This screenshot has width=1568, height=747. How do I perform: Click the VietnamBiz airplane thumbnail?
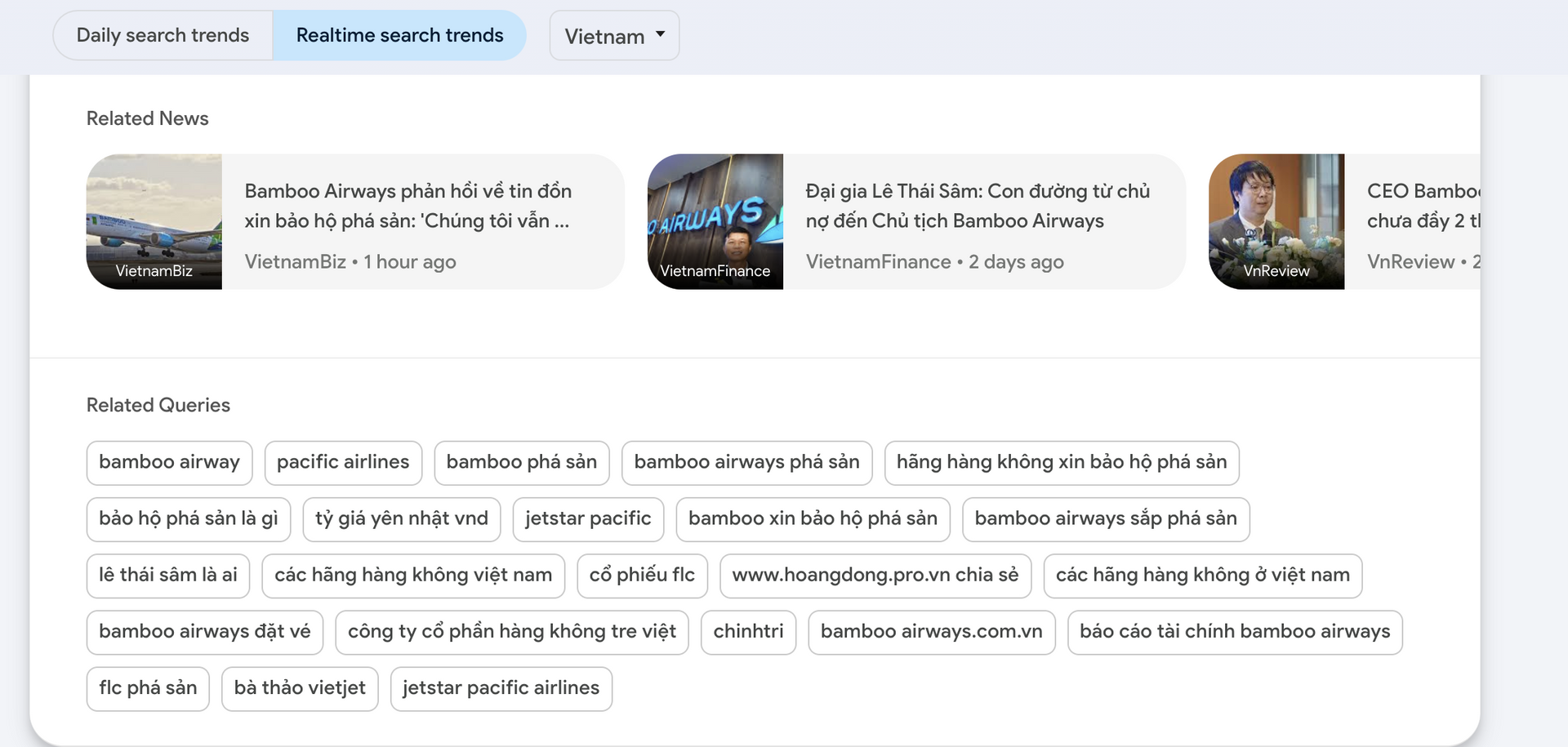(154, 221)
